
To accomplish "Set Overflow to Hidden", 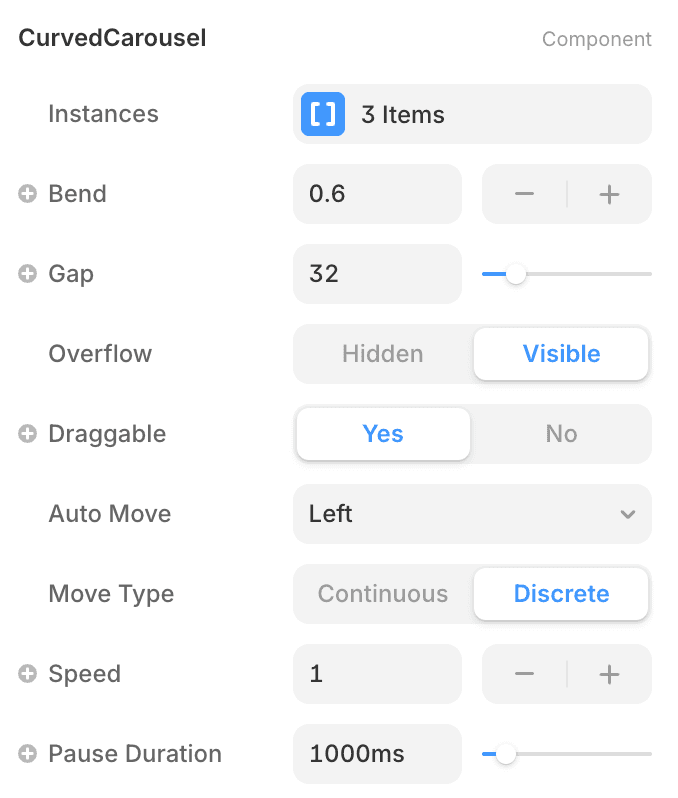I will (x=383, y=354).
